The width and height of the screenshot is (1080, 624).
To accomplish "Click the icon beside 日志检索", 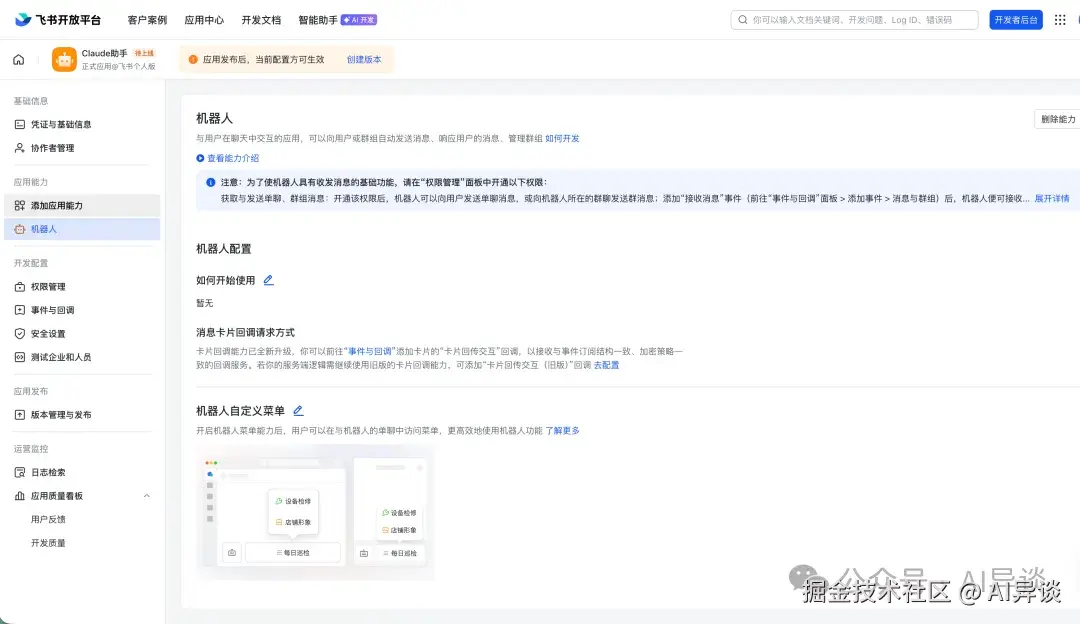I will pyautogui.click(x=20, y=472).
